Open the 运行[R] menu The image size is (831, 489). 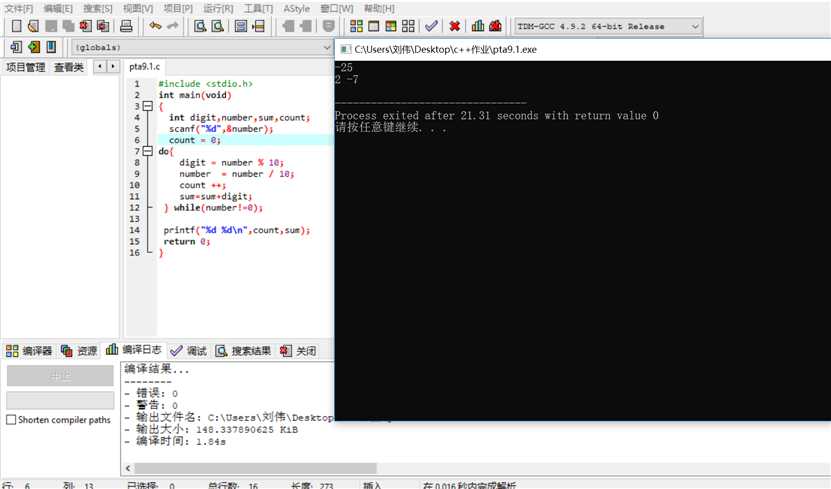pyautogui.click(x=218, y=8)
